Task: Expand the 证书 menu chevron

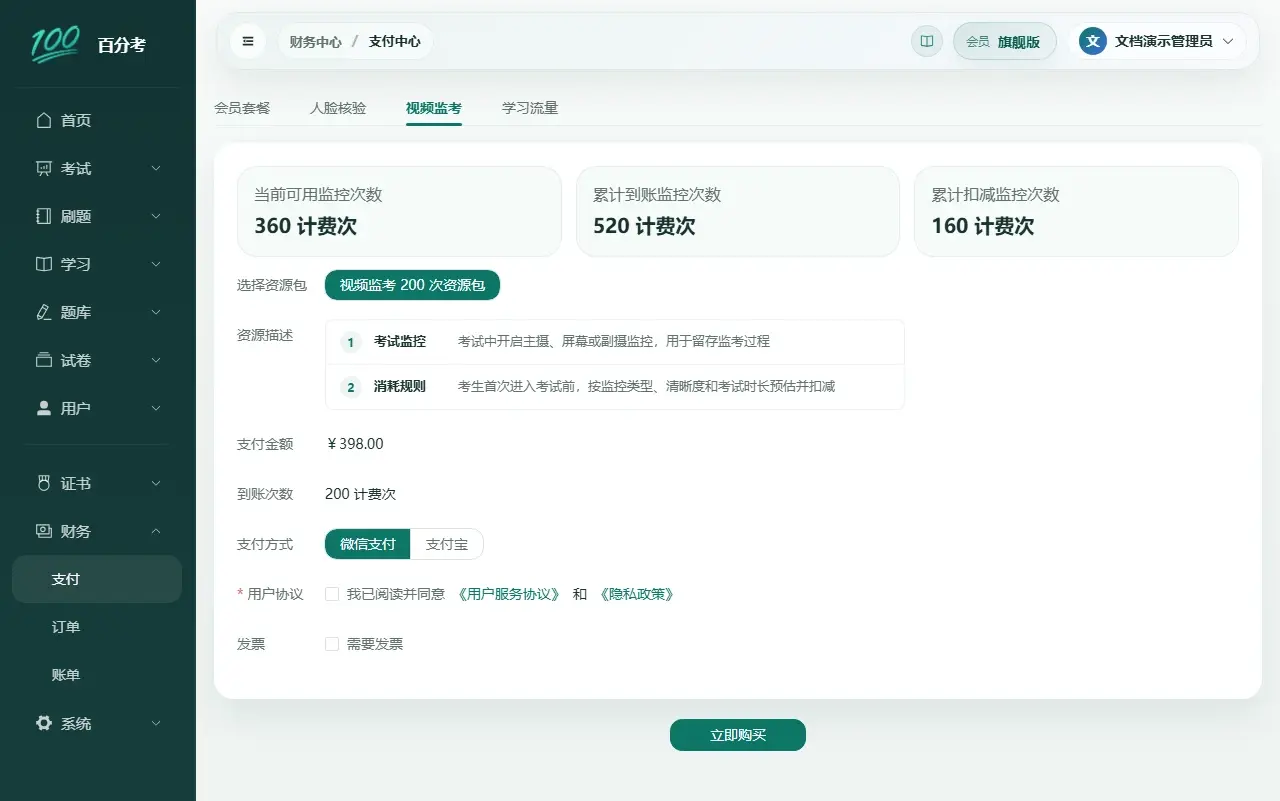Action: click(x=156, y=483)
